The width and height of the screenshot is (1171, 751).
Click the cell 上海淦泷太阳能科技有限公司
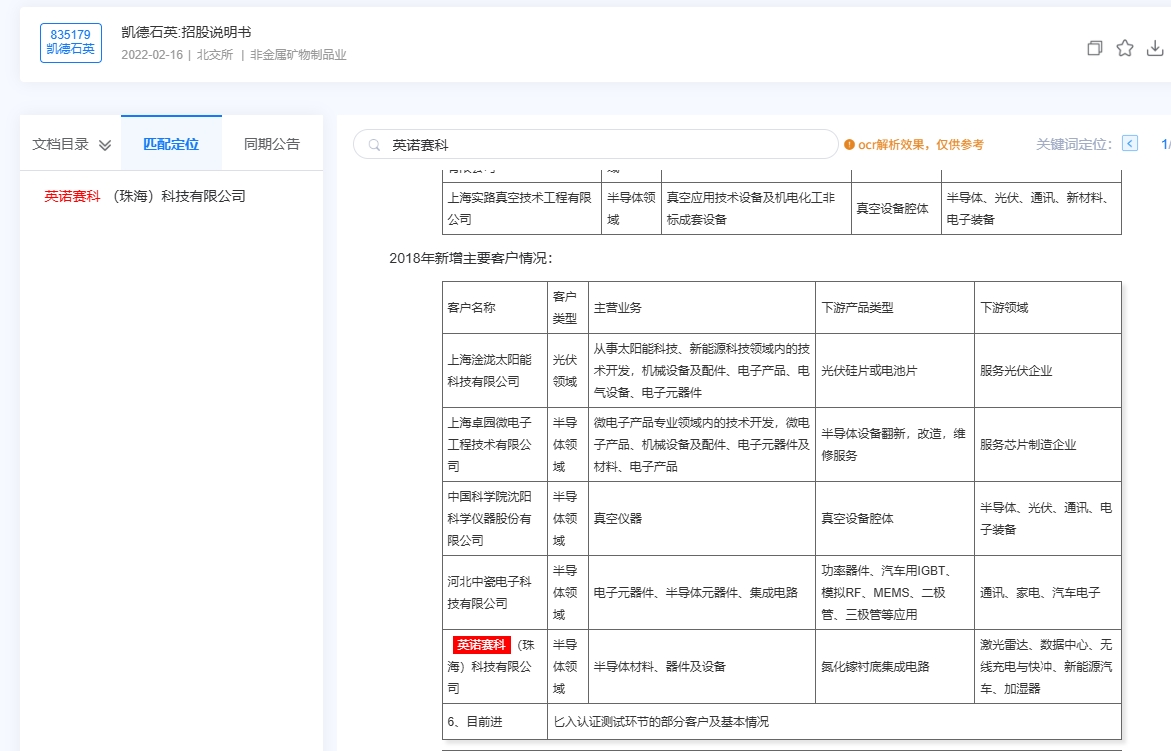click(x=494, y=370)
